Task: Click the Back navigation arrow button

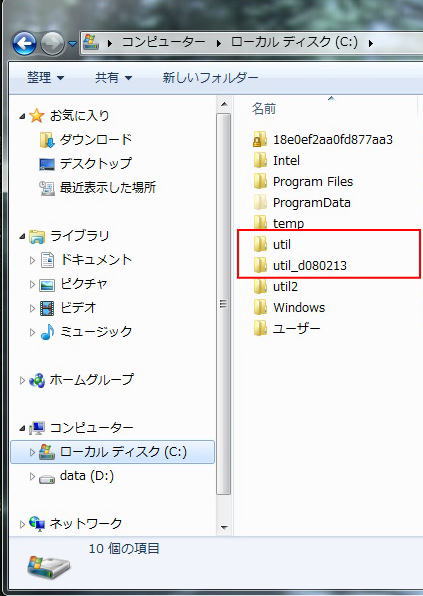Action: point(24,44)
